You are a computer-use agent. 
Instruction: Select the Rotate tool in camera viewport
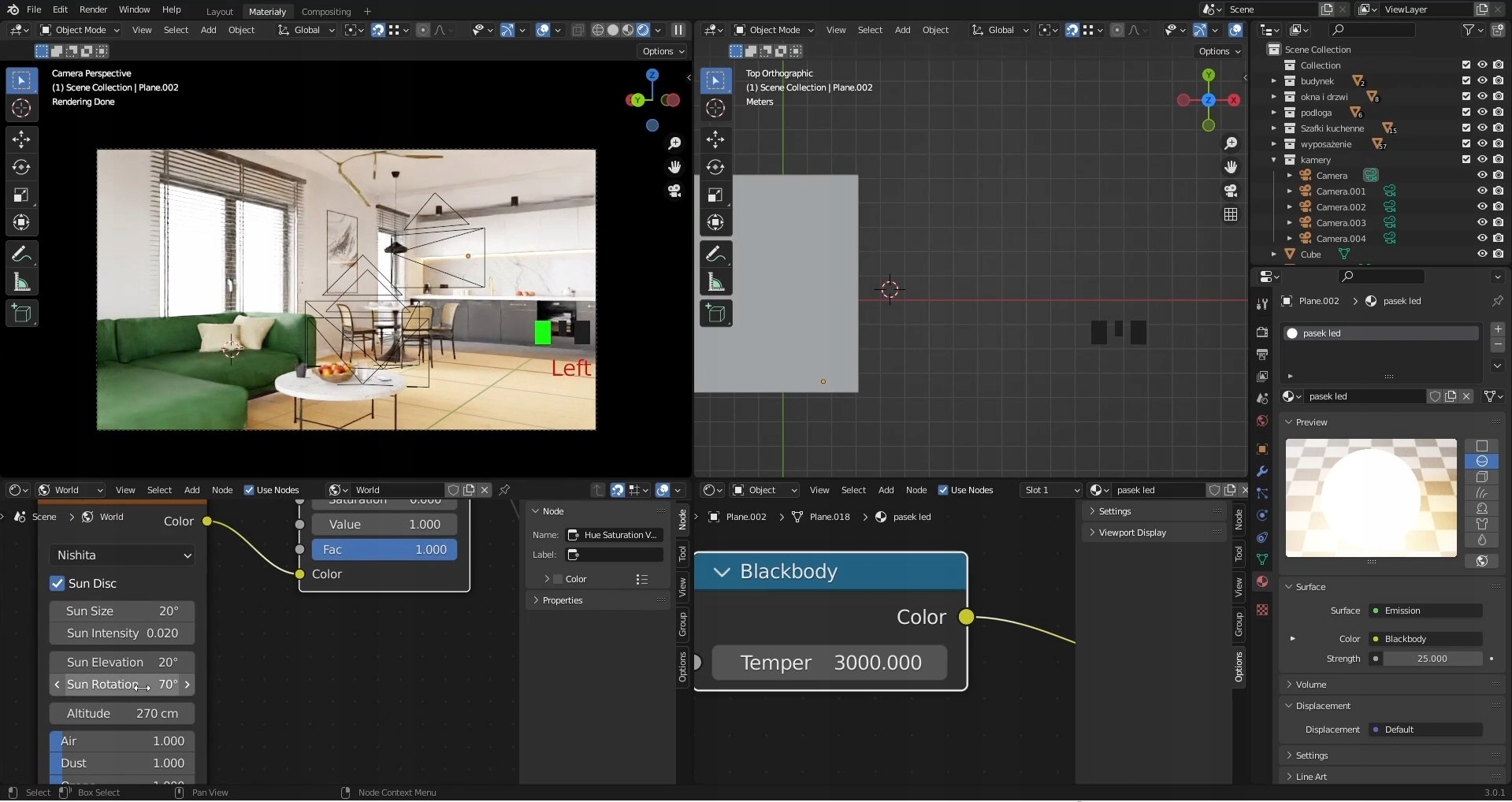pyautogui.click(x=21, y=168)
